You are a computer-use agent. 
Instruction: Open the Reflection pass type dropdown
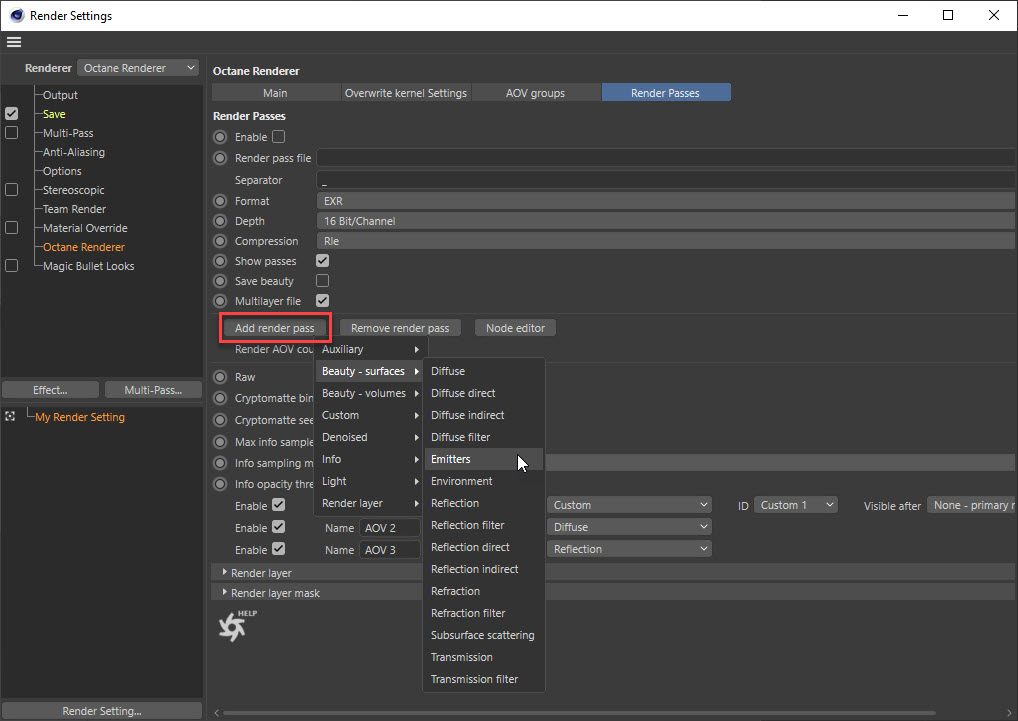point(629,549)
